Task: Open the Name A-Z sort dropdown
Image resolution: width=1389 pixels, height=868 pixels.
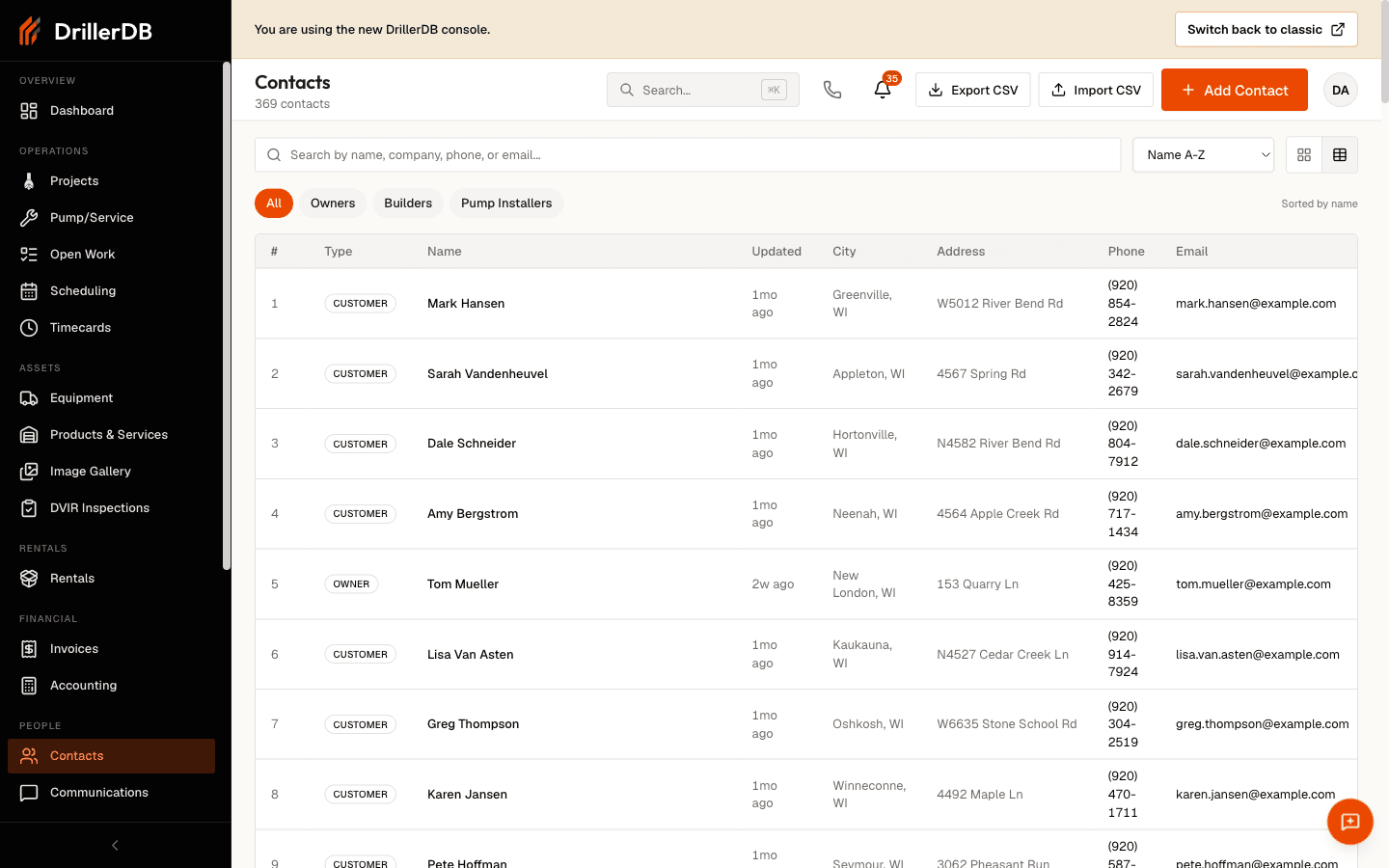Action: (1204, 154)
